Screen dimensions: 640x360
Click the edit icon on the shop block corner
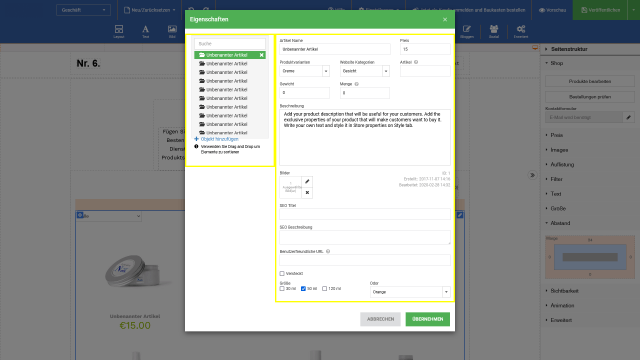(460, 215)
